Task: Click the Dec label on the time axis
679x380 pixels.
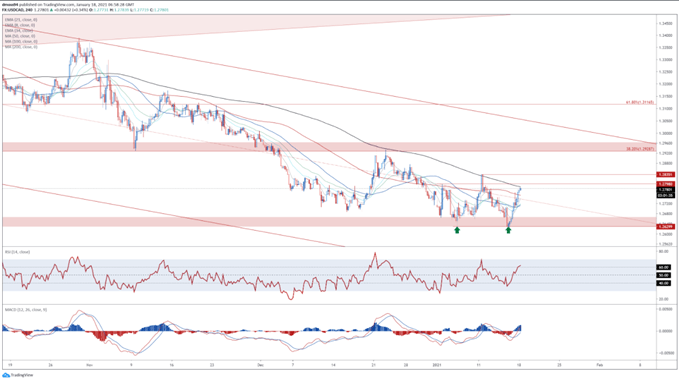Action: (x=260, y=365)
